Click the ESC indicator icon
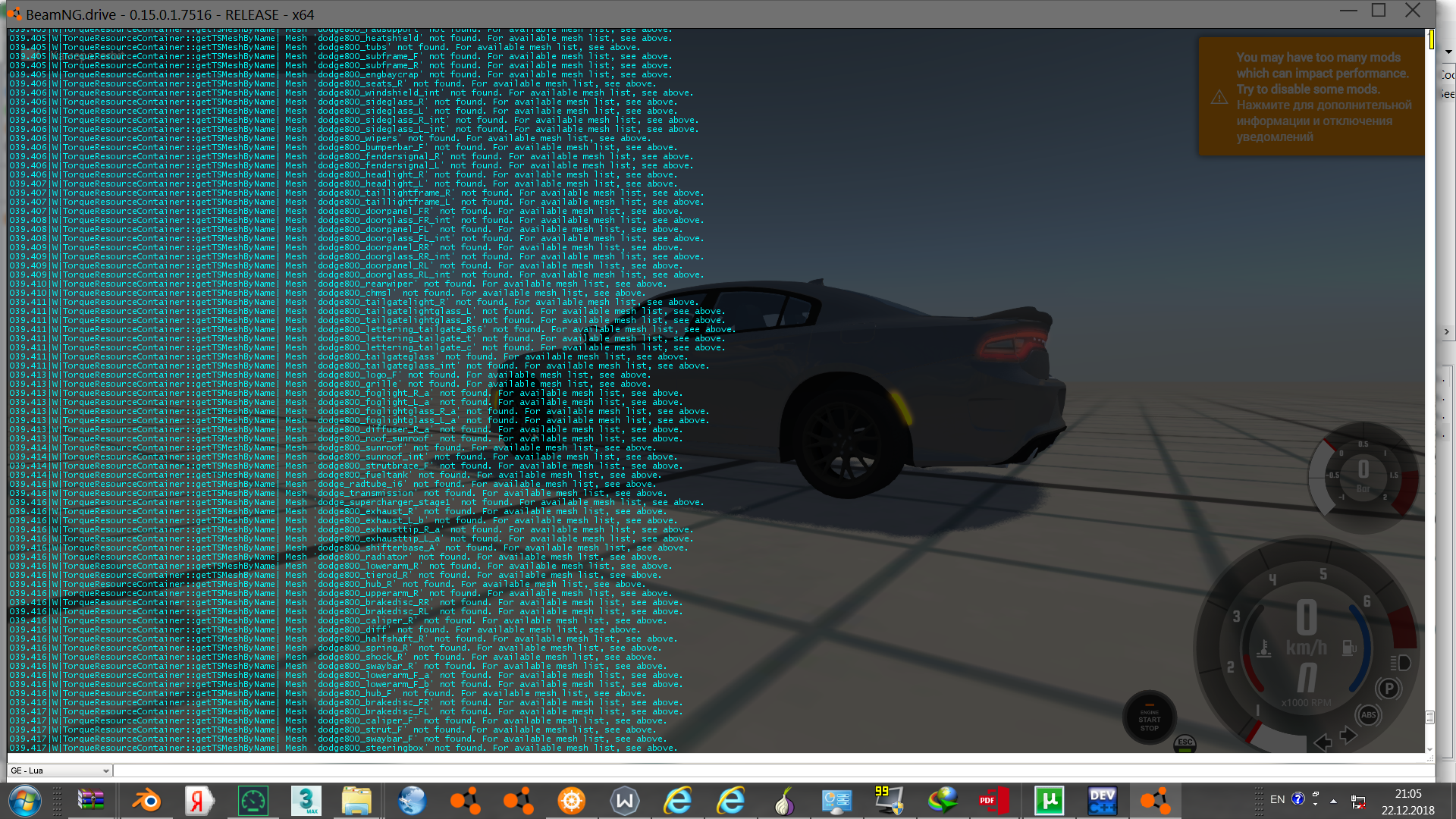Image resolution: width=1456 pixels, height=819 pixels. (x=1185, y=743)
